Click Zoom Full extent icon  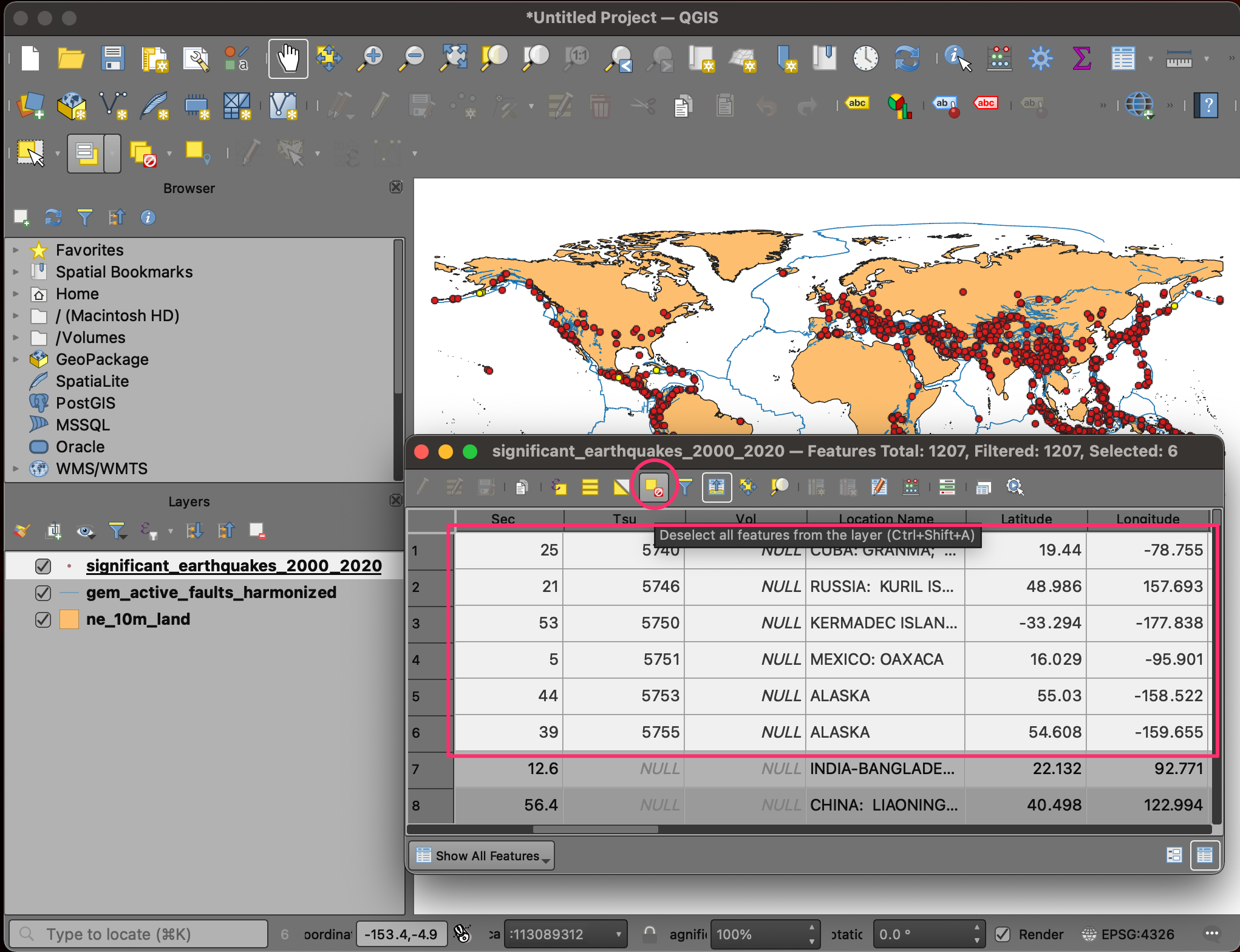tap(454, 59)
